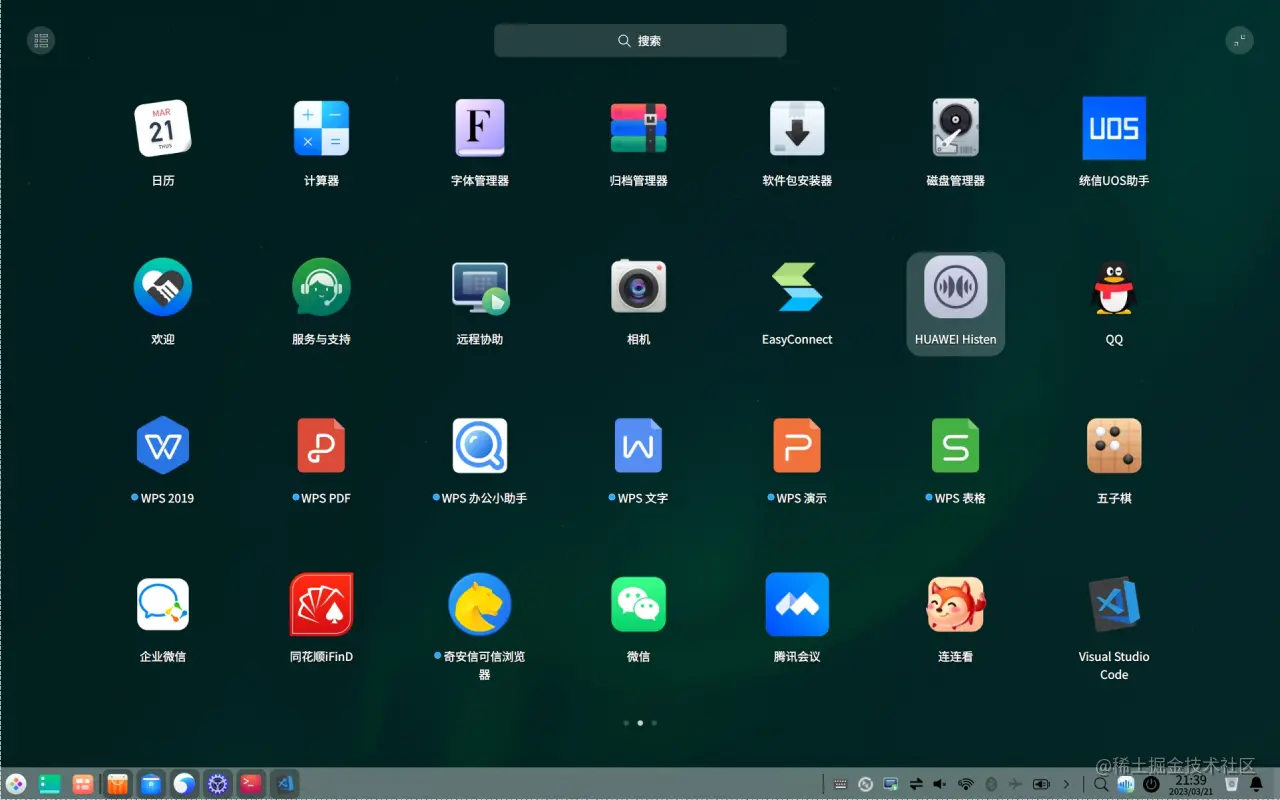Launch QQ penguin app

coord(1114,288)
